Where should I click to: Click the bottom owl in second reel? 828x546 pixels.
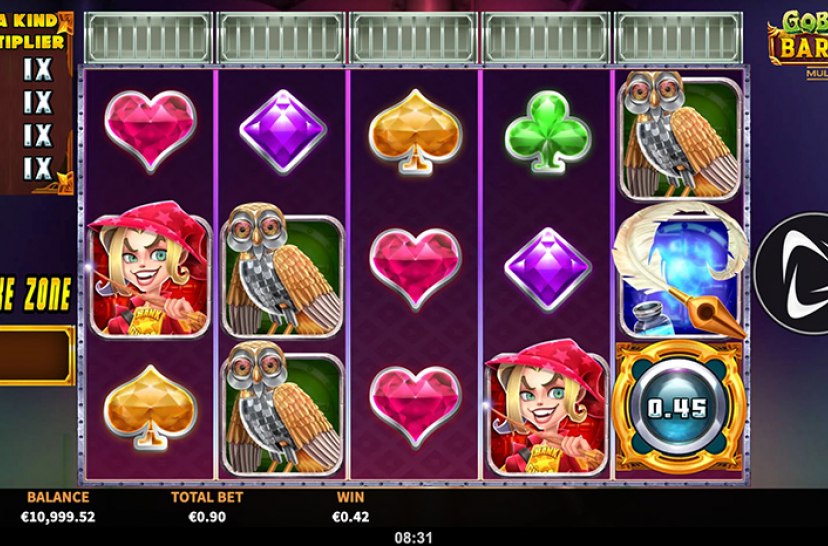pyautogui.click(x=283, y=408)
